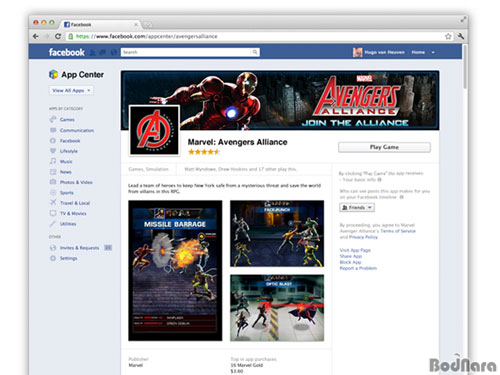The height and width of the screenshot is (375, 500).
Task: Bookmark page with star icon
Action: (x=448, y=36)
